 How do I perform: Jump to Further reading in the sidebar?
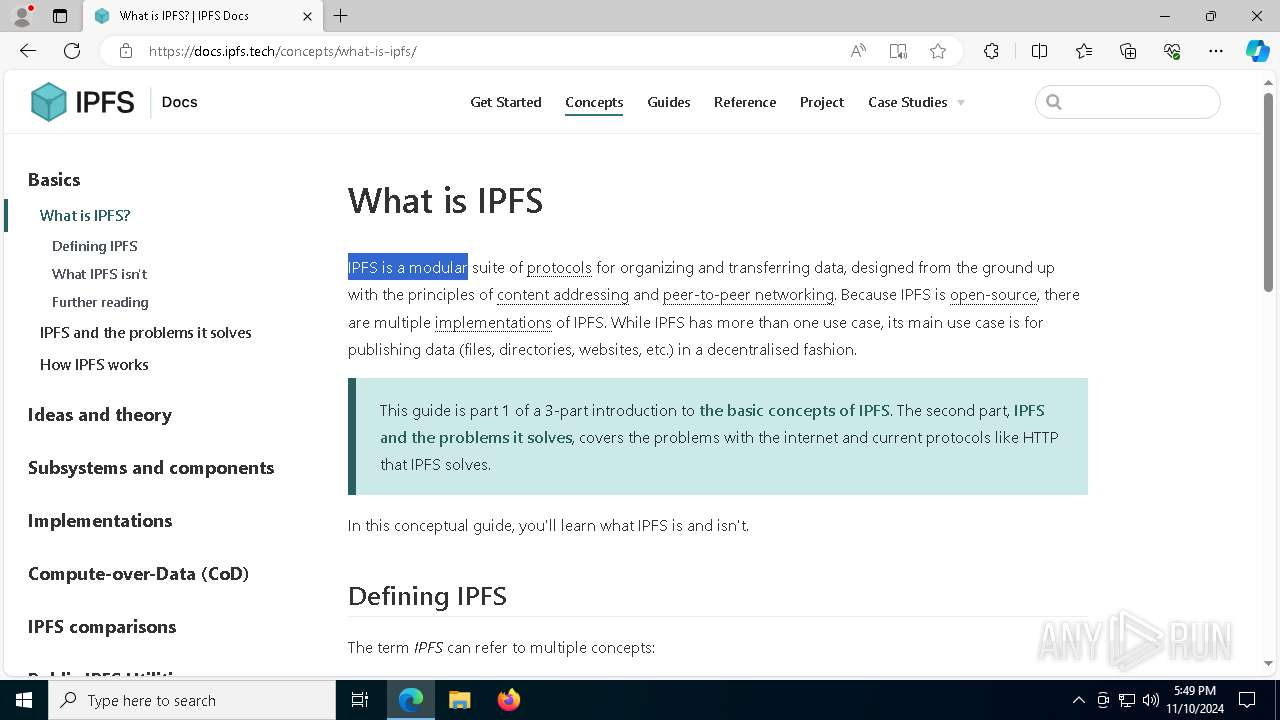click(100, 302)
